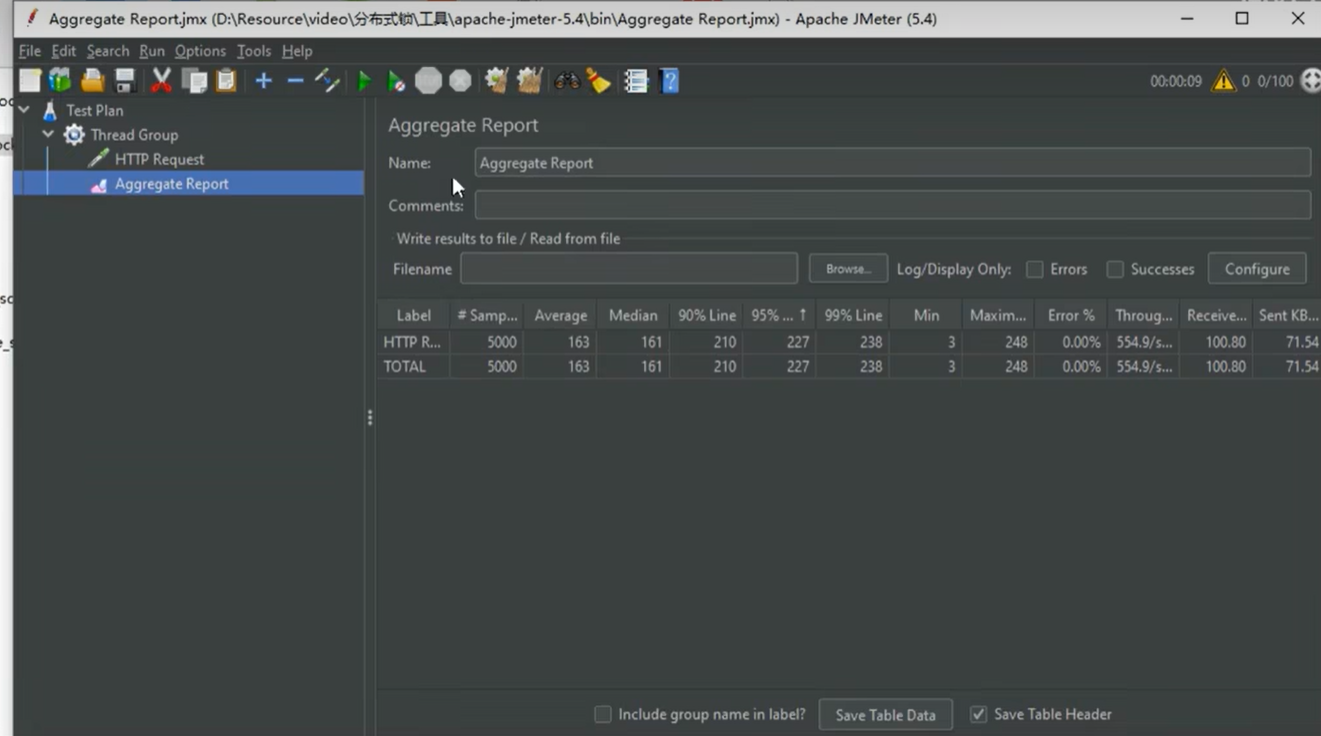The image size is (1321, 736).
Task: Select Aggregate Report in the tree
Action: click(x=172, y=184)
